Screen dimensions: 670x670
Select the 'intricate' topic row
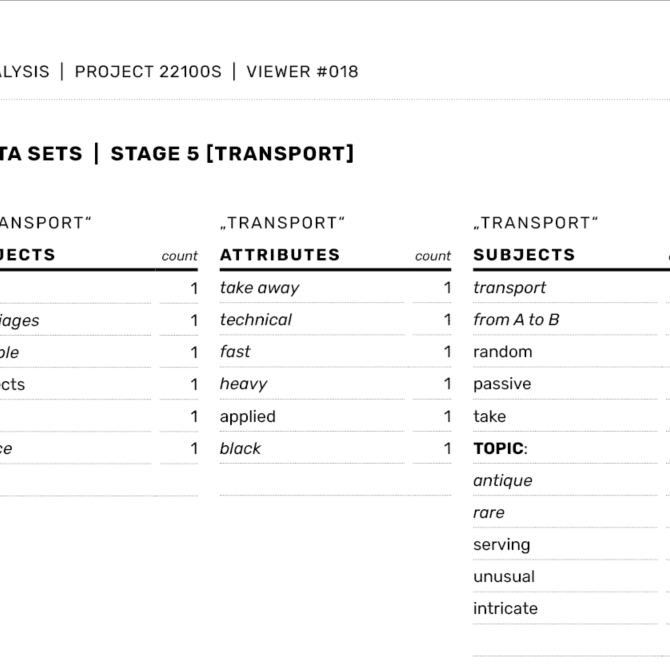(x=505, y=608)
